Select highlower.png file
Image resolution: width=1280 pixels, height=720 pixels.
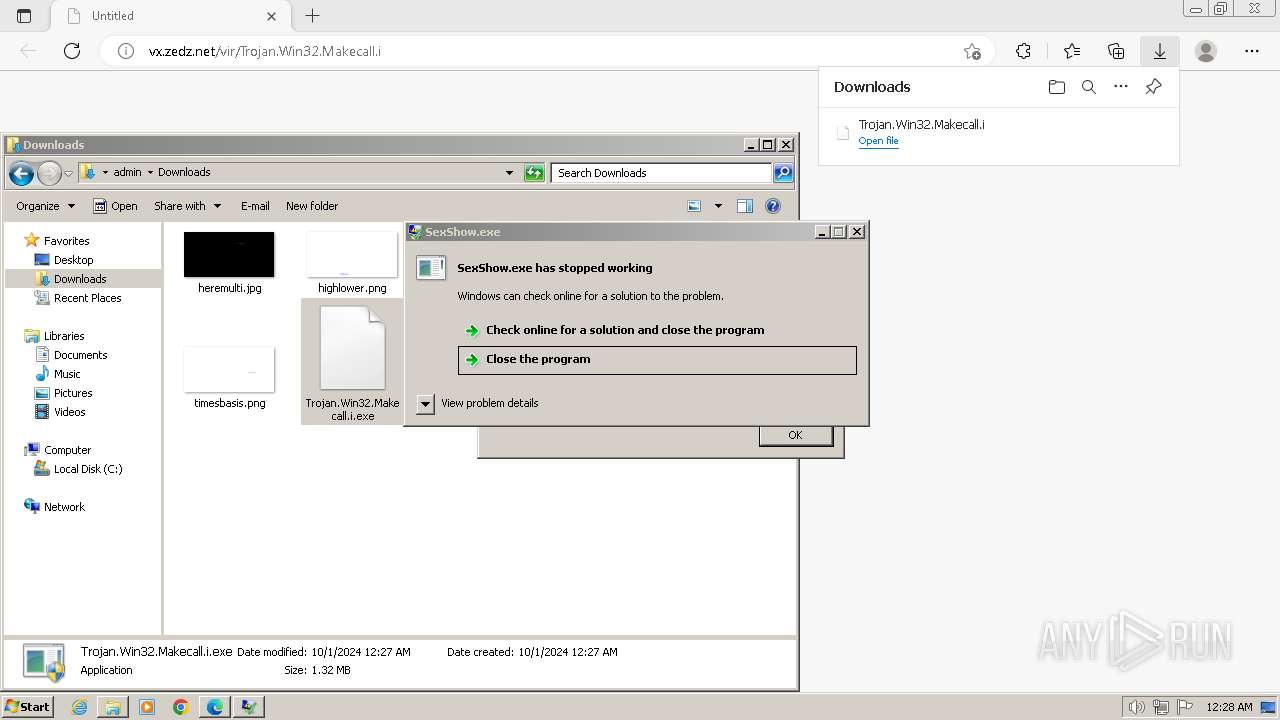click(352, 264)
